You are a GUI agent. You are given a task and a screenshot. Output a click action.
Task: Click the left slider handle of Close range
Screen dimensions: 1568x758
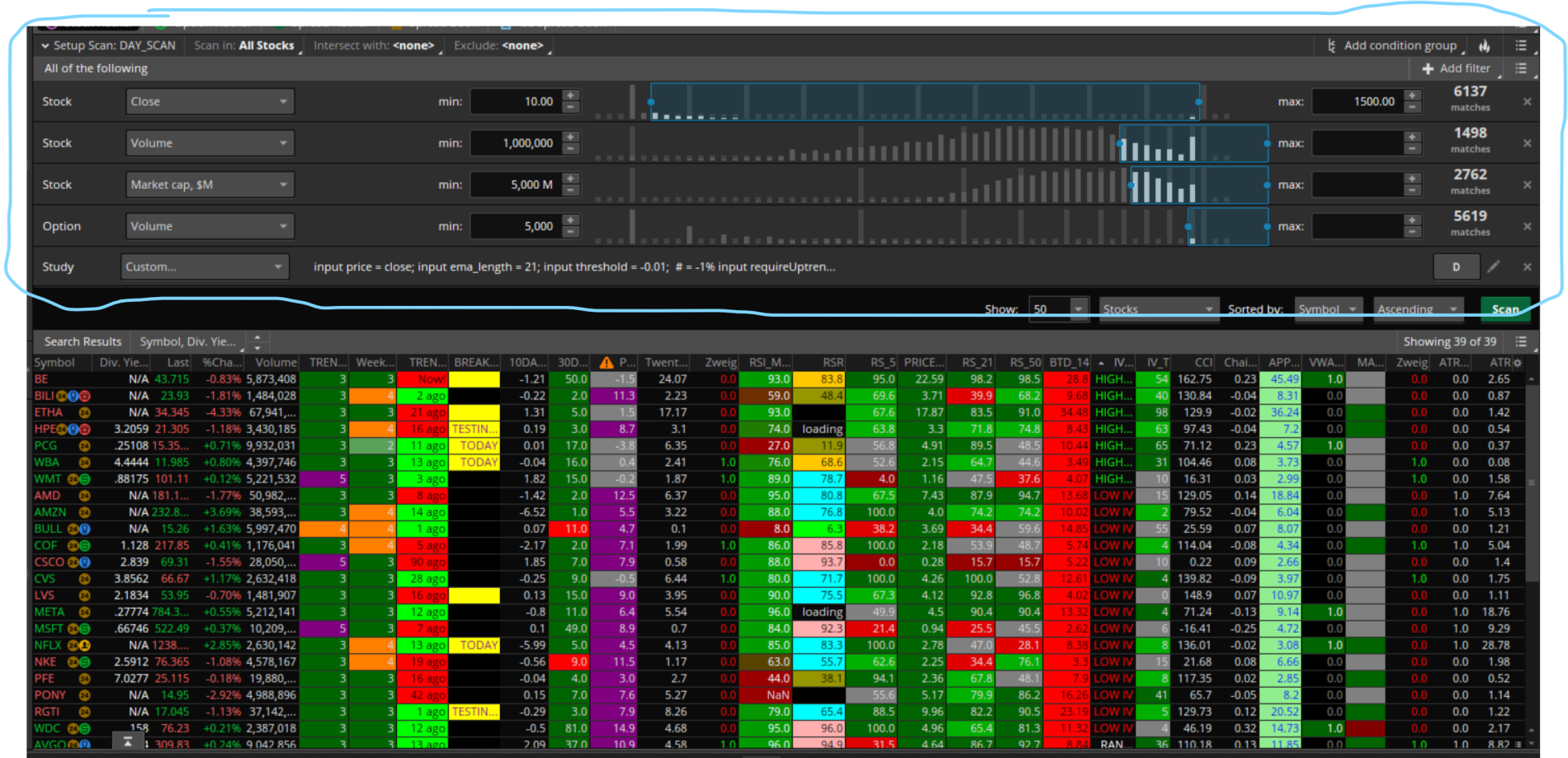point(651,101)
